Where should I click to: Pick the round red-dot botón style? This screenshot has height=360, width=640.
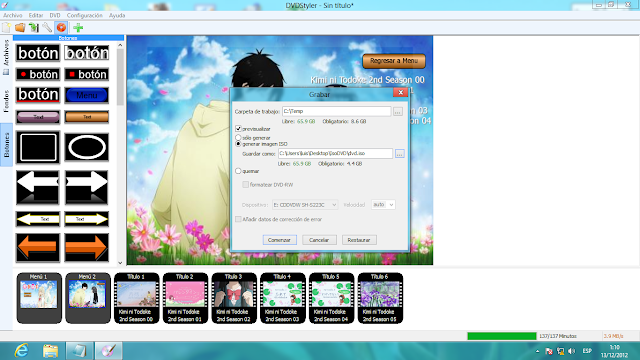click(38, 74)
